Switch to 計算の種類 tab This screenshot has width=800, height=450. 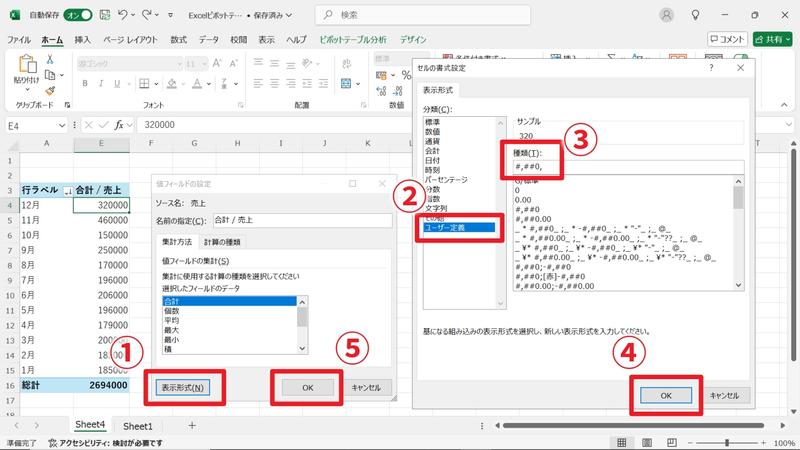pos(222,242)
